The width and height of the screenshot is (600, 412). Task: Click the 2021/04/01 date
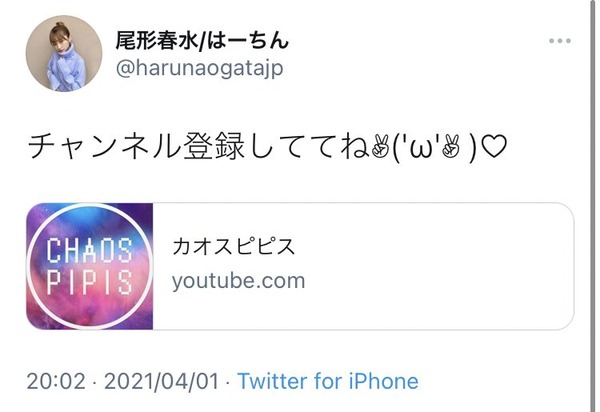[x=161, y=381]
